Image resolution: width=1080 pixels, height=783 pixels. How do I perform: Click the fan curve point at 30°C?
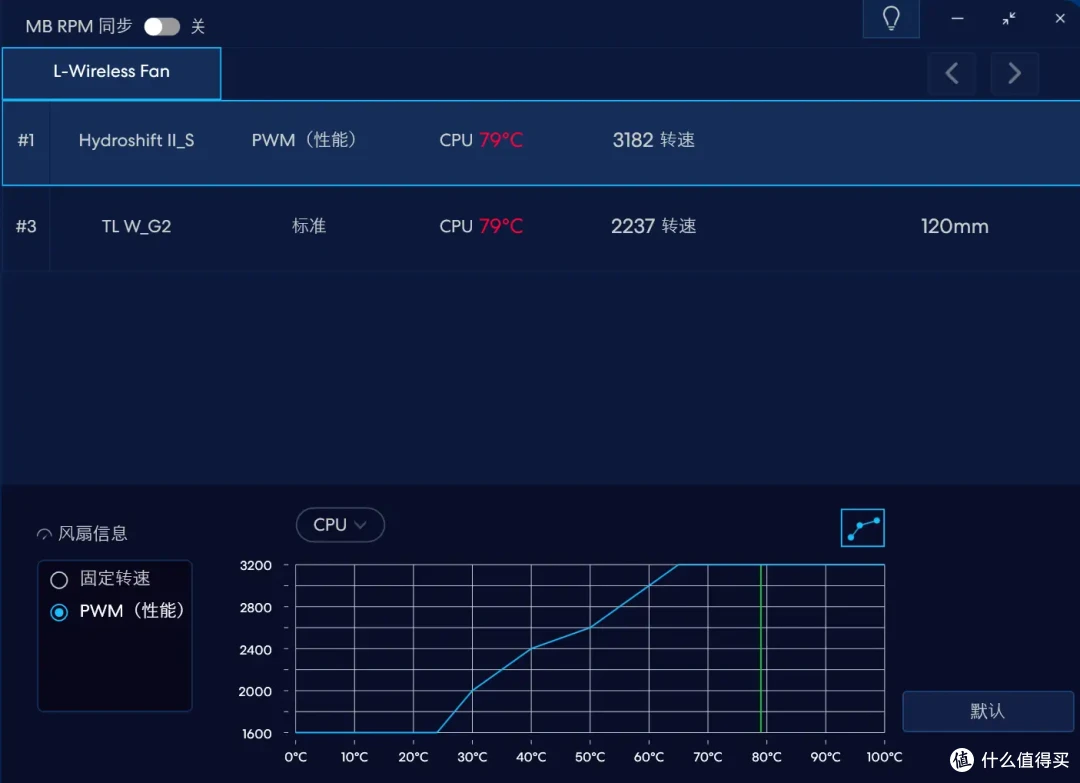click(472, 690)
